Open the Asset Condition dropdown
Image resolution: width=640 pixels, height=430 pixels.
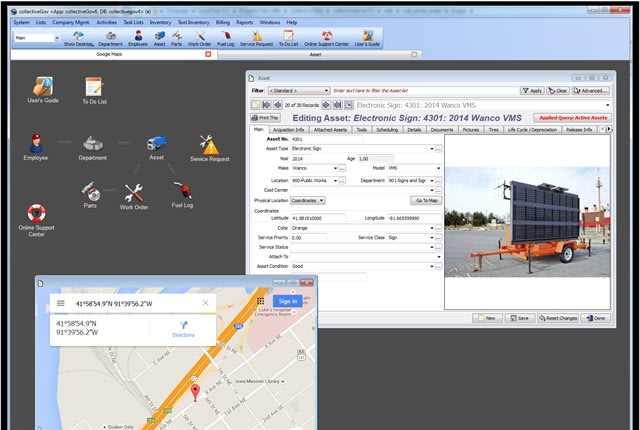(436, 267)
